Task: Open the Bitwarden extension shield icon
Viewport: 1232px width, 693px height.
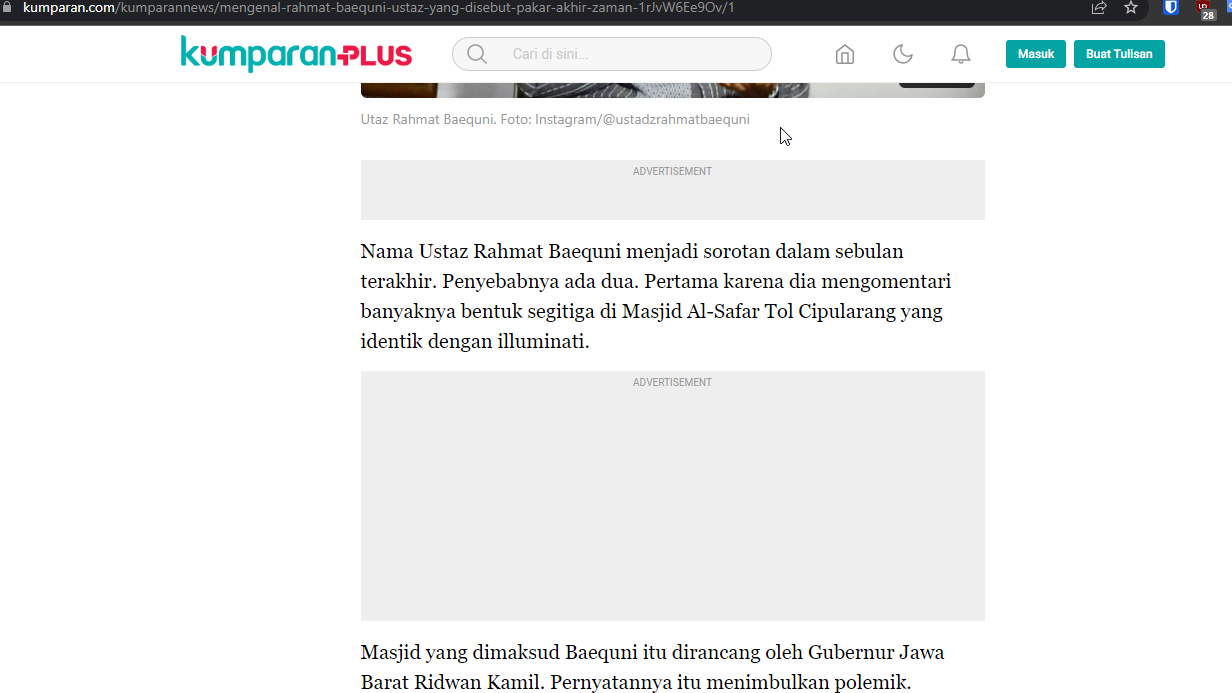Action: [1169, 9]
